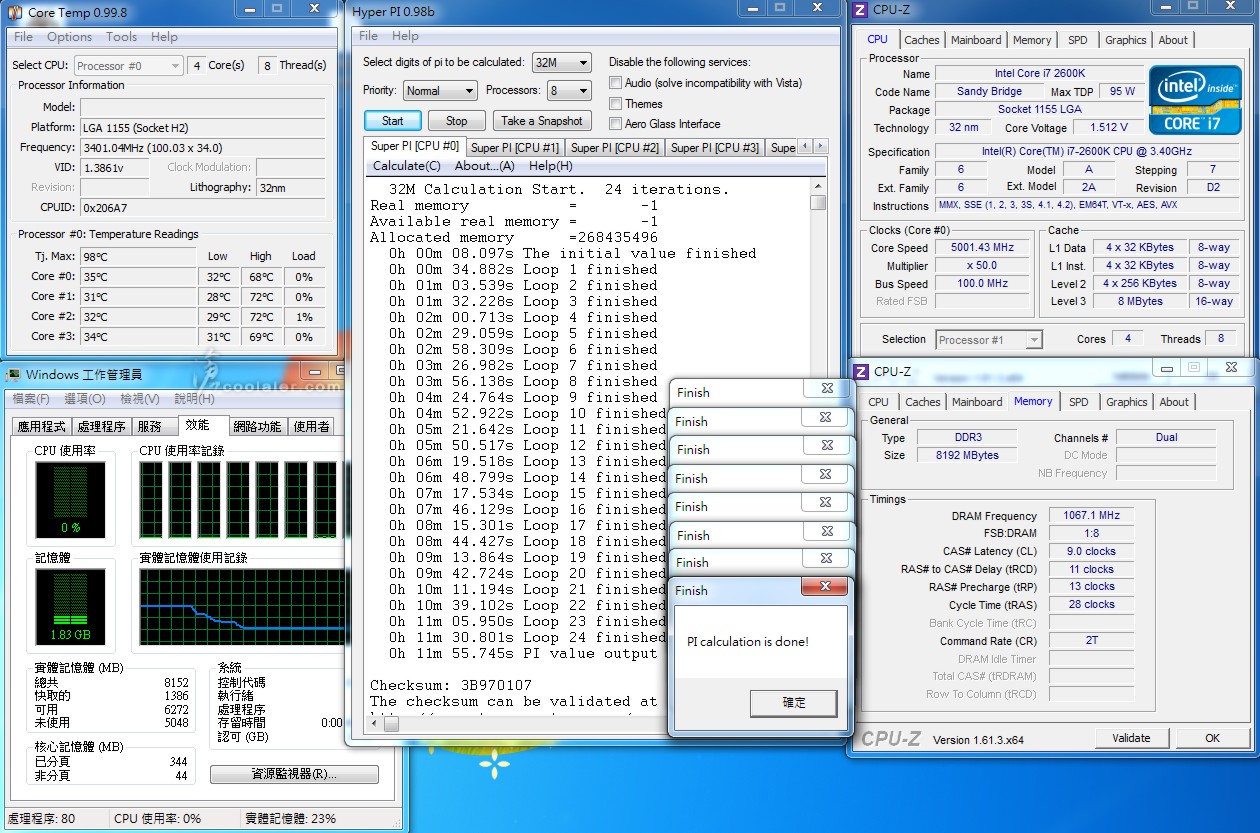Image resolution: width=1260 pixels, height=833 pixels.
Task: Switch to 應用程式 tab in Task Manager
Action: tap(42, 427)
